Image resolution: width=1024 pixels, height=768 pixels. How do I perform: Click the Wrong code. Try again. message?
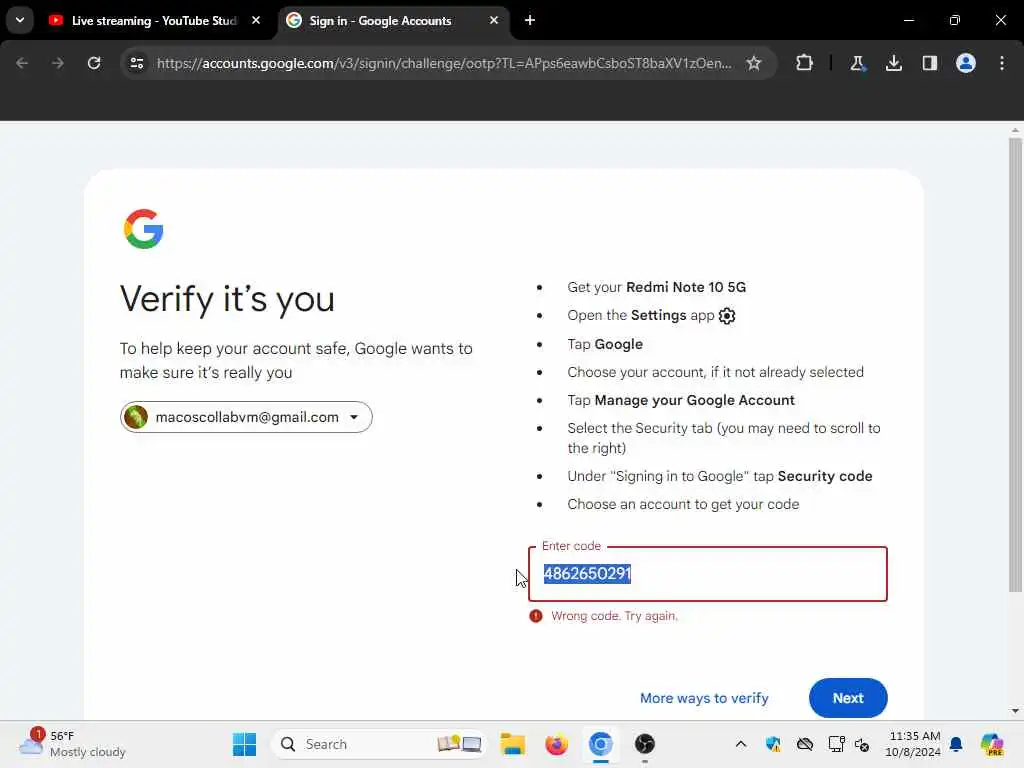pyautogui.click(x=614, y=616)
